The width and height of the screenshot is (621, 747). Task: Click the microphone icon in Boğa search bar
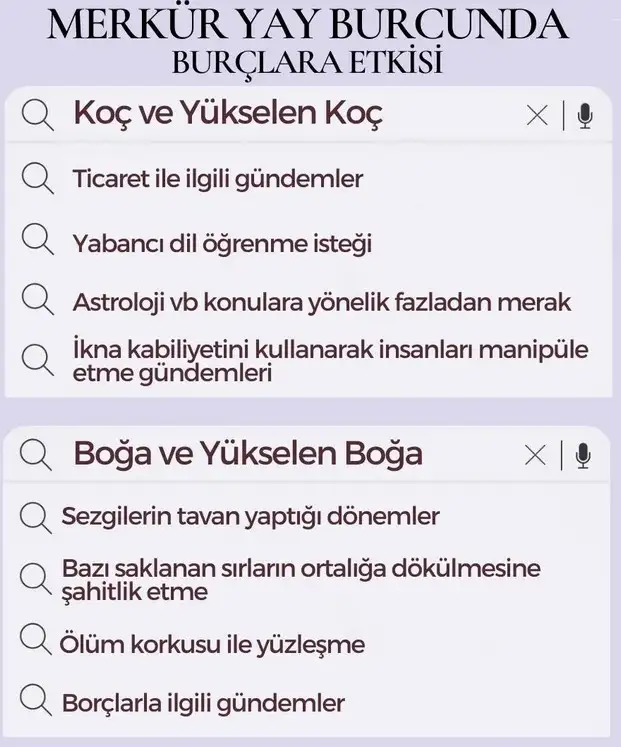tap(583, 455)
